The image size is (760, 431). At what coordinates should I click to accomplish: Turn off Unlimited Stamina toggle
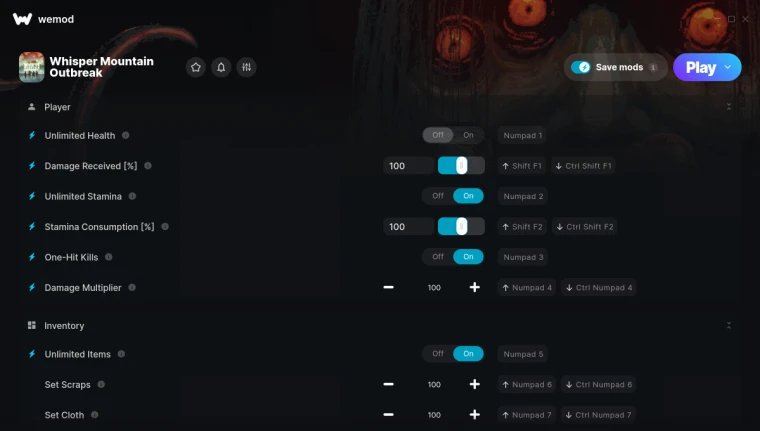pyautogui.click(x=438, y=196)
